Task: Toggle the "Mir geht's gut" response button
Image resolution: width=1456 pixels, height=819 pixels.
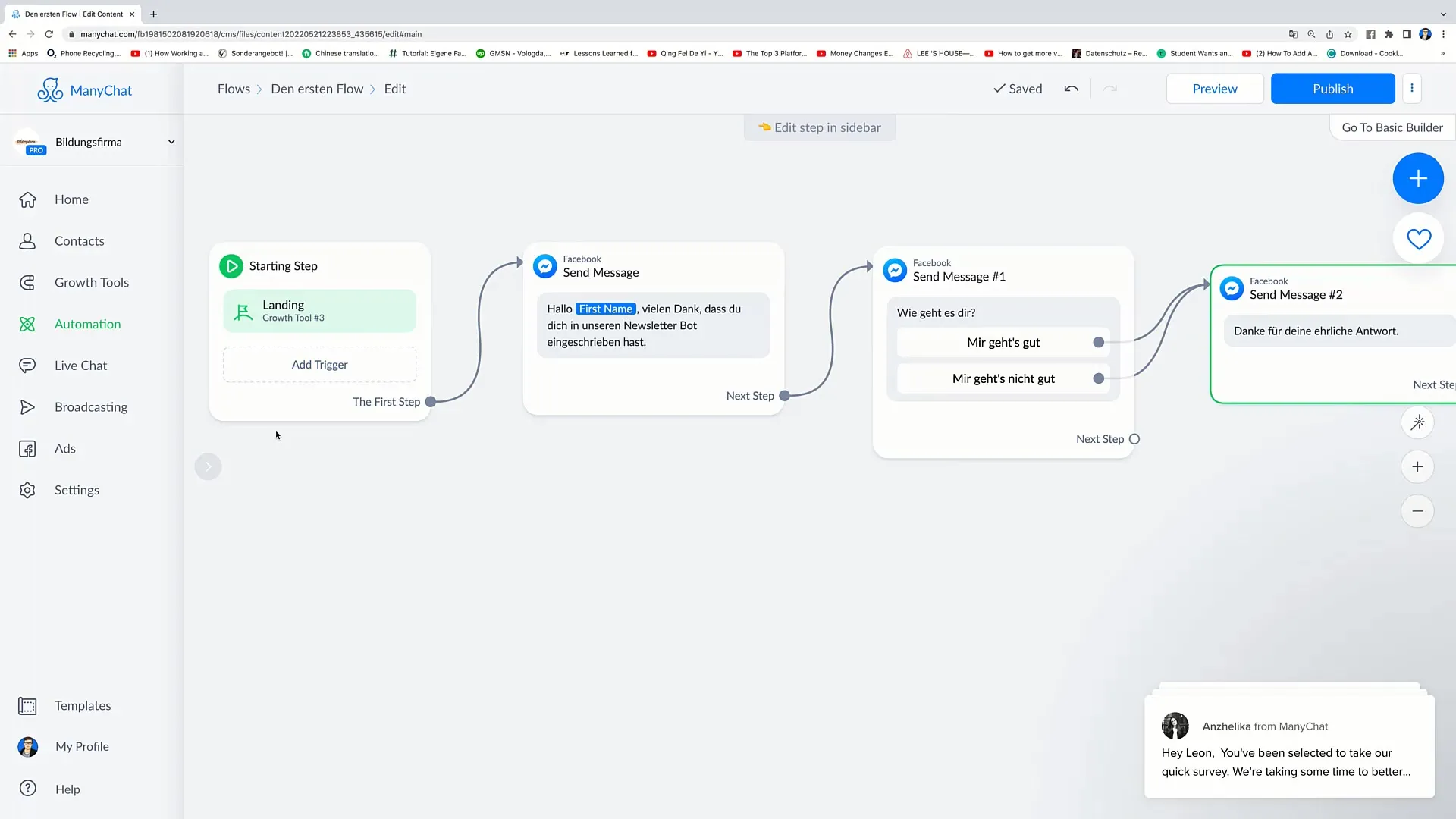Action: click(1004, 342)
